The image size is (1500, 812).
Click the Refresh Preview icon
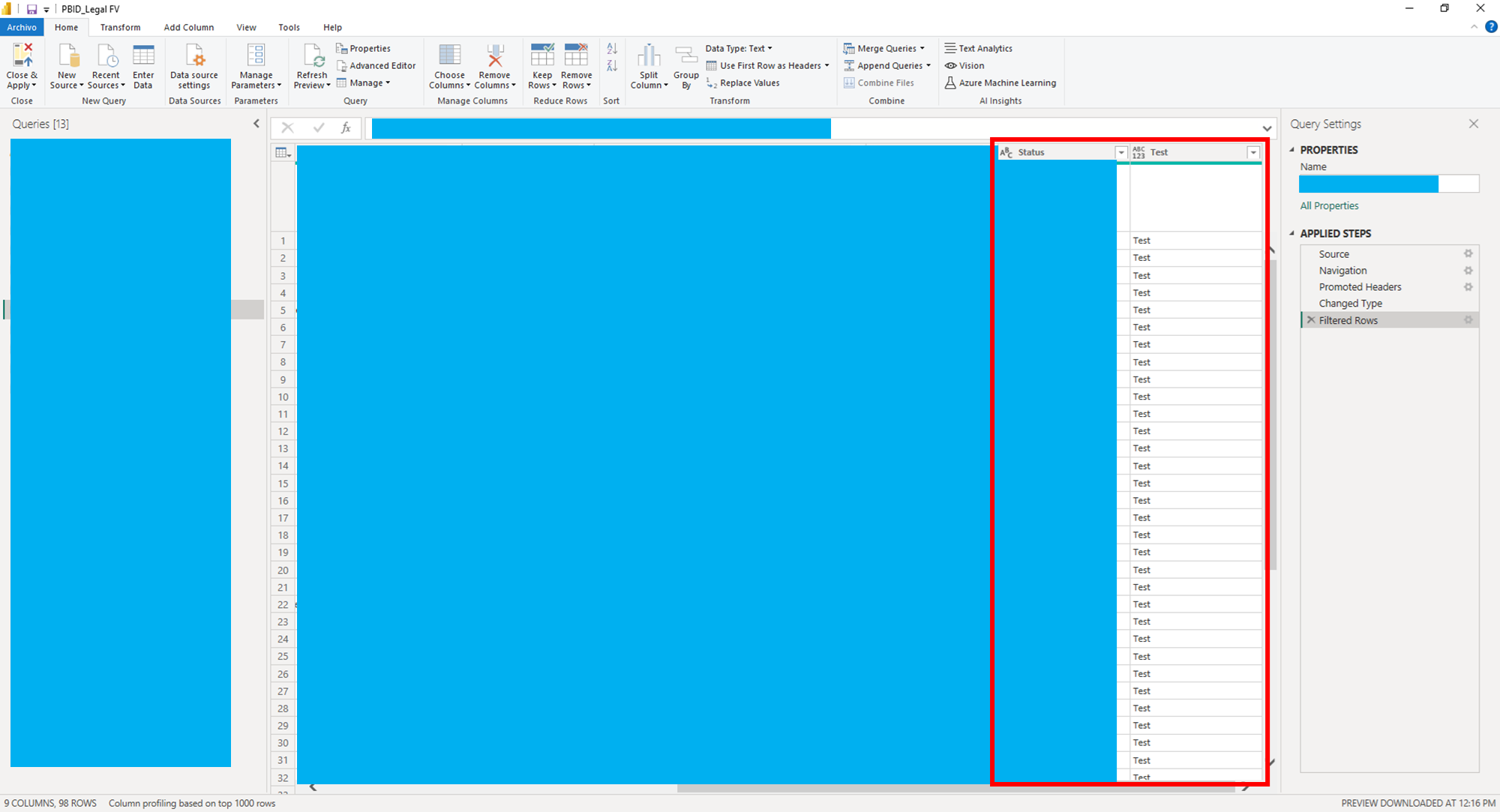pos(312,55)
